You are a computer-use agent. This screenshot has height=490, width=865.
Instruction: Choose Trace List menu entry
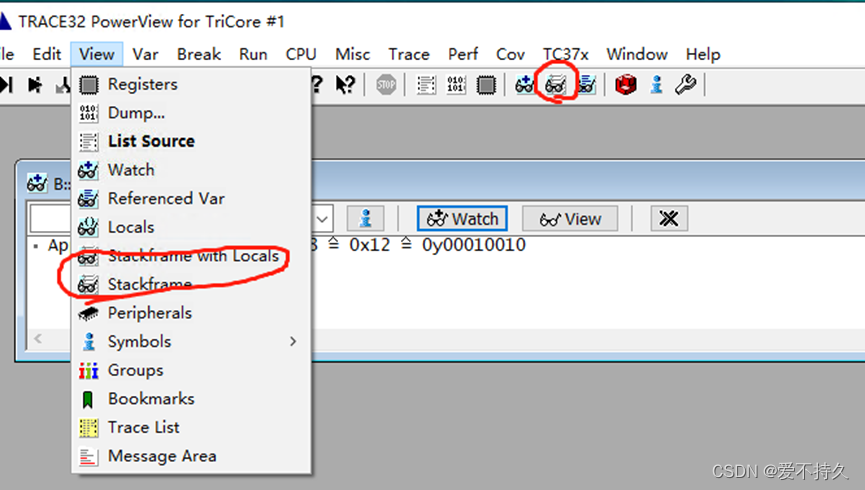point(191,428)
